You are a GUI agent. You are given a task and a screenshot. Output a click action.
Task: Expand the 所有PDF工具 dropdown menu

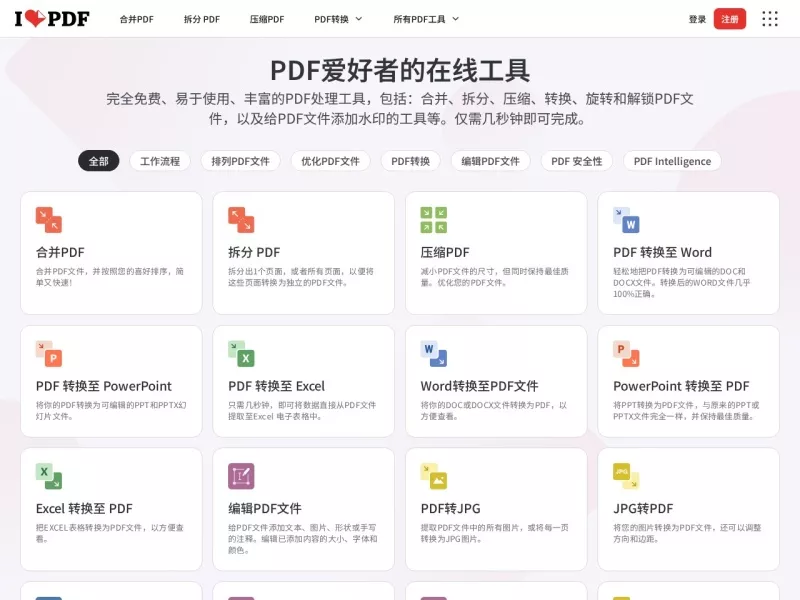[426, 19]
